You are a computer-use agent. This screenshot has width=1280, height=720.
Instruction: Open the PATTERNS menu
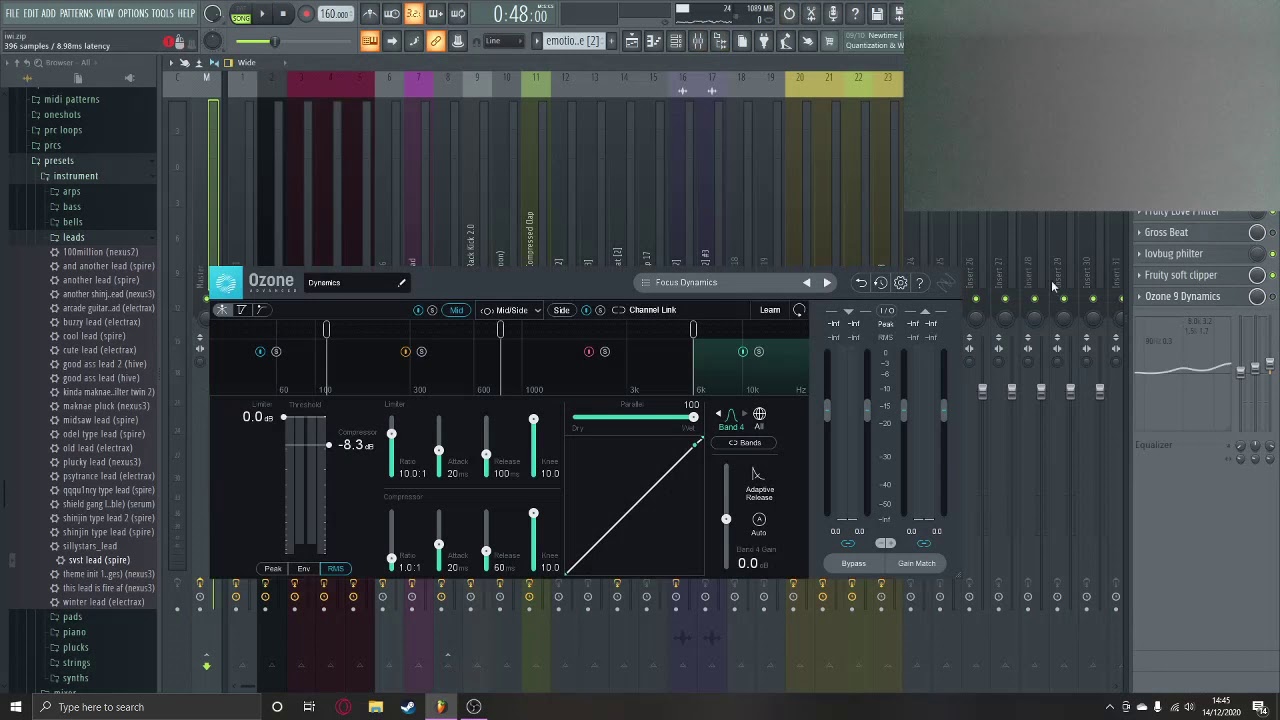(76, 14)
